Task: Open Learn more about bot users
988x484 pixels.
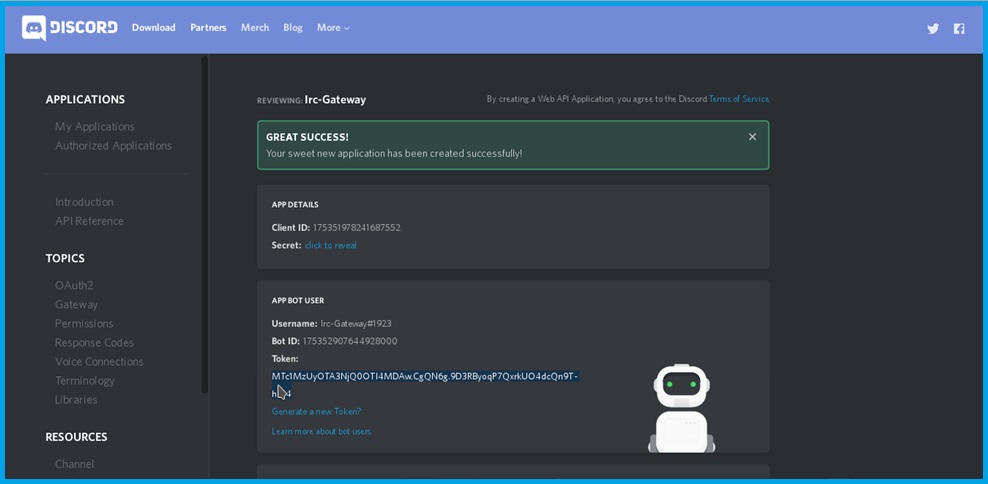Action: click(x=321, y=431)
